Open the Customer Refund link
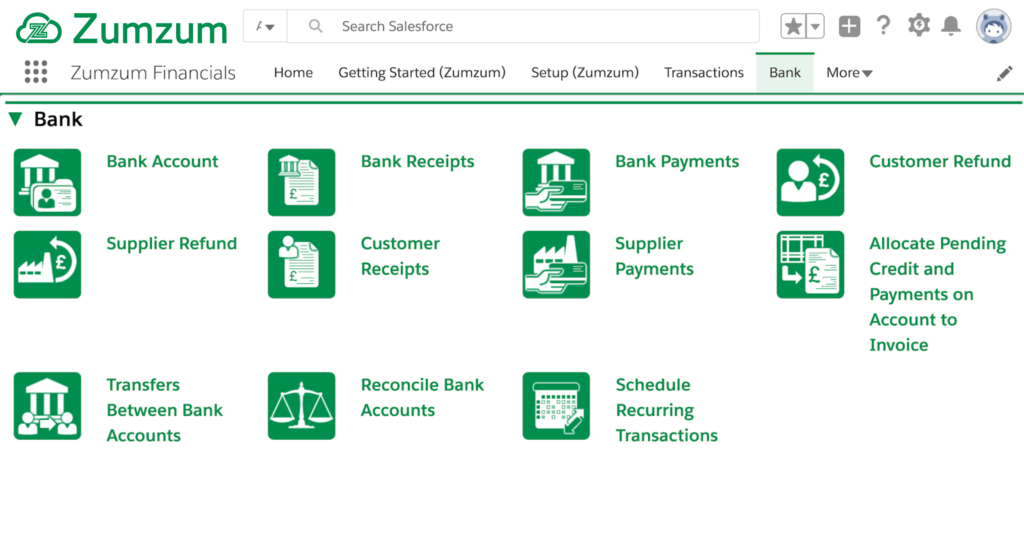Screen dimensions: 1024x538 (x=940, y=161)
